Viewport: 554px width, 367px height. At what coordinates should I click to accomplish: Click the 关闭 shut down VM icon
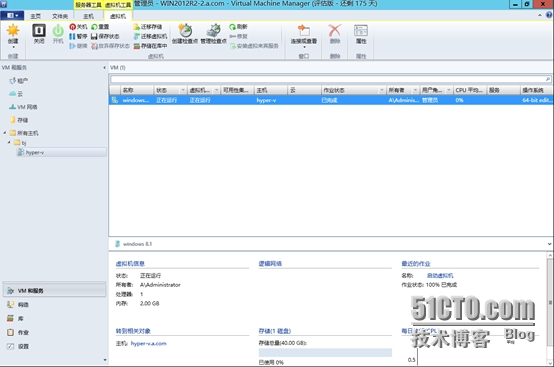39,30
